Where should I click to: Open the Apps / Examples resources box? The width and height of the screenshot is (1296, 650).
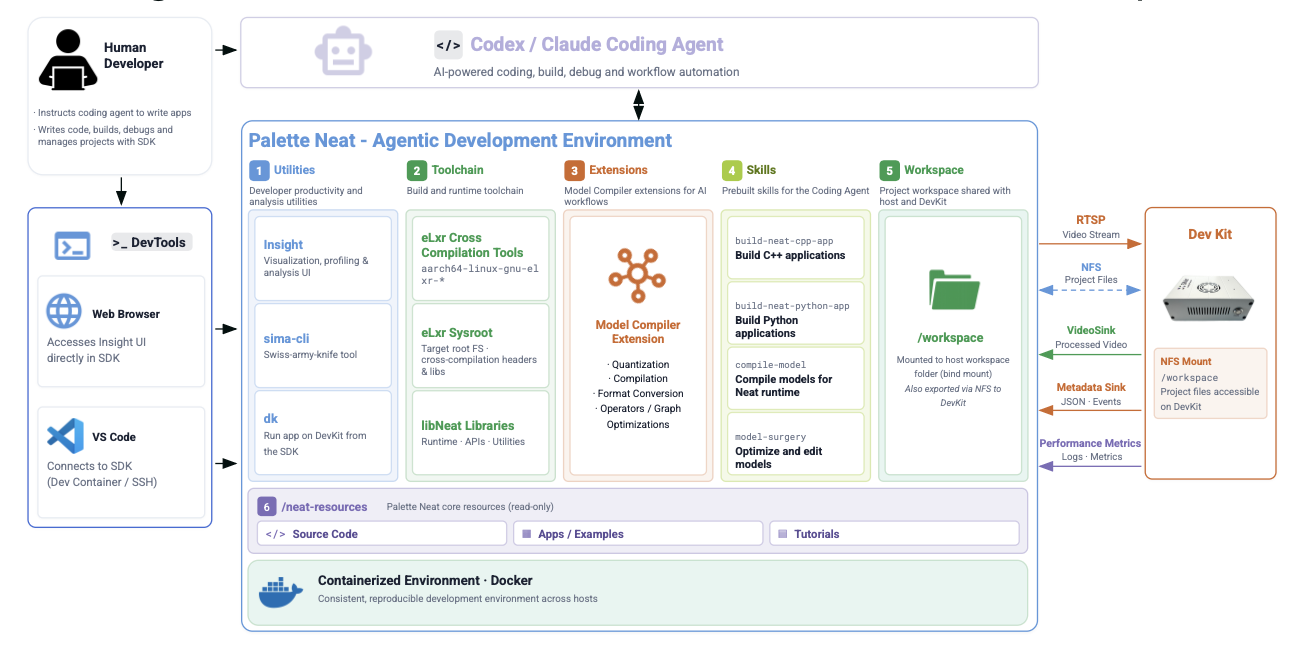(x=638, y=534)
